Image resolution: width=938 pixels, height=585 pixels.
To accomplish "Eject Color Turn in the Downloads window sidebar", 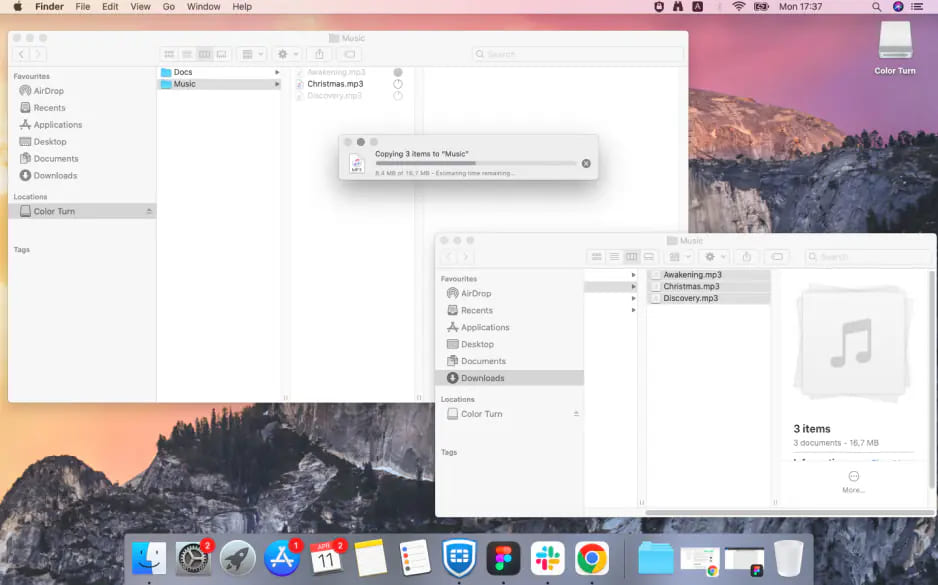I will (576, 414).
